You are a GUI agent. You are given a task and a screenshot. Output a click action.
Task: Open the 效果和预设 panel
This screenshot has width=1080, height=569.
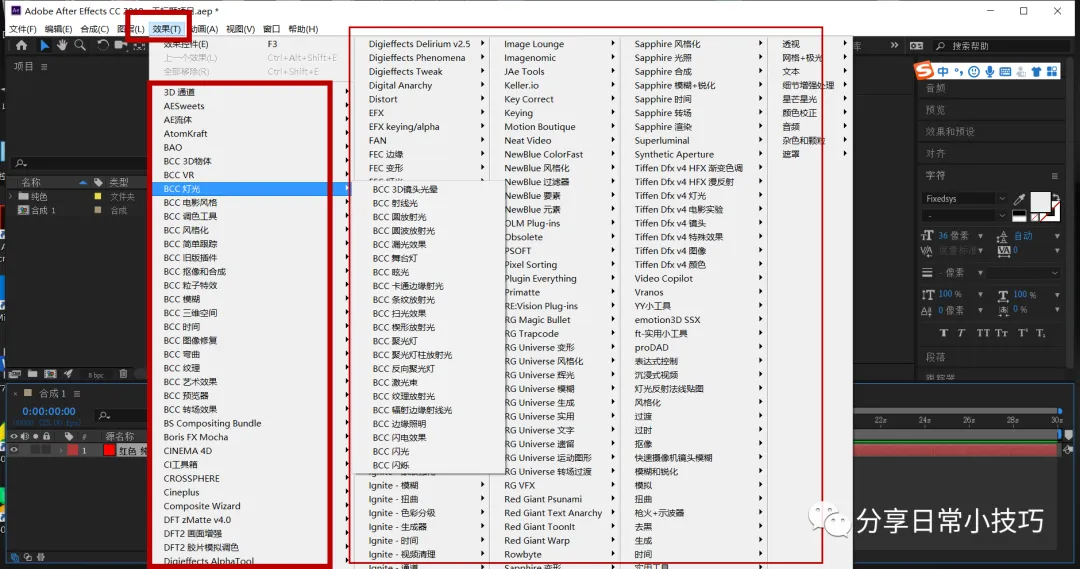[950, 132]
